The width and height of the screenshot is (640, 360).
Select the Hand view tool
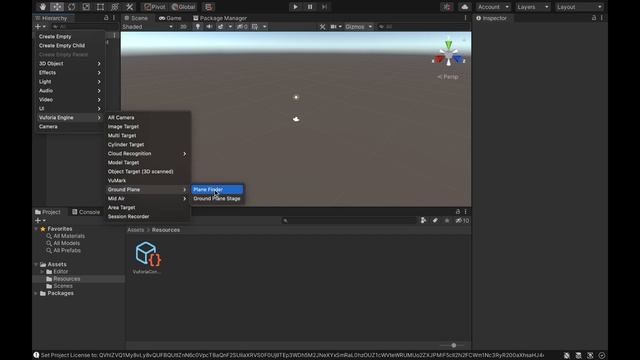coord(42,7)
